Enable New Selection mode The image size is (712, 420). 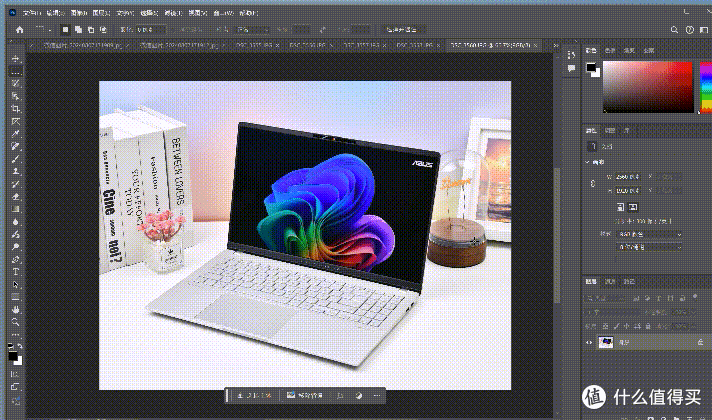click(65, 30)
